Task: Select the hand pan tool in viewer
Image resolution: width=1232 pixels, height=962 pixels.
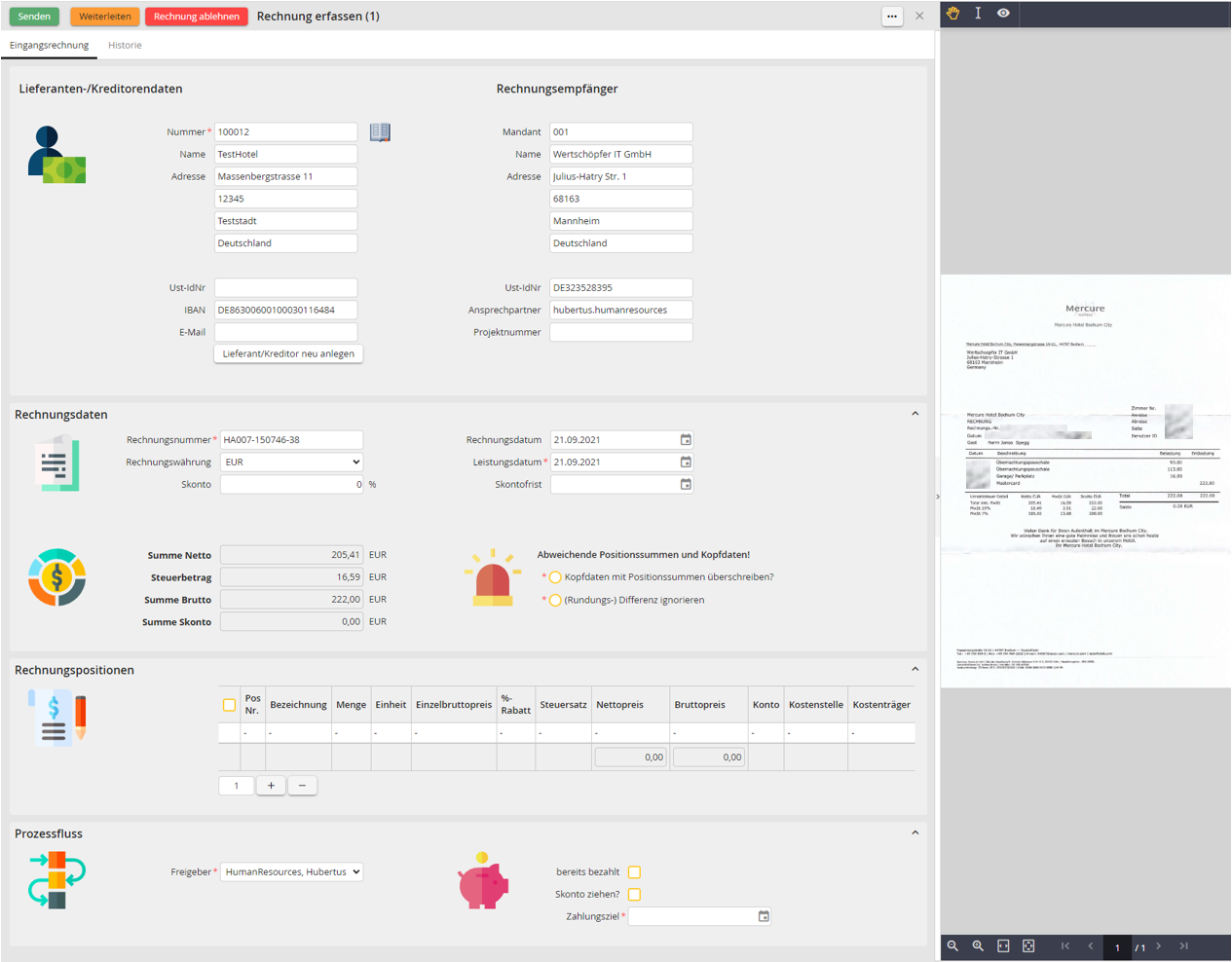Action: tap(953, 14)
